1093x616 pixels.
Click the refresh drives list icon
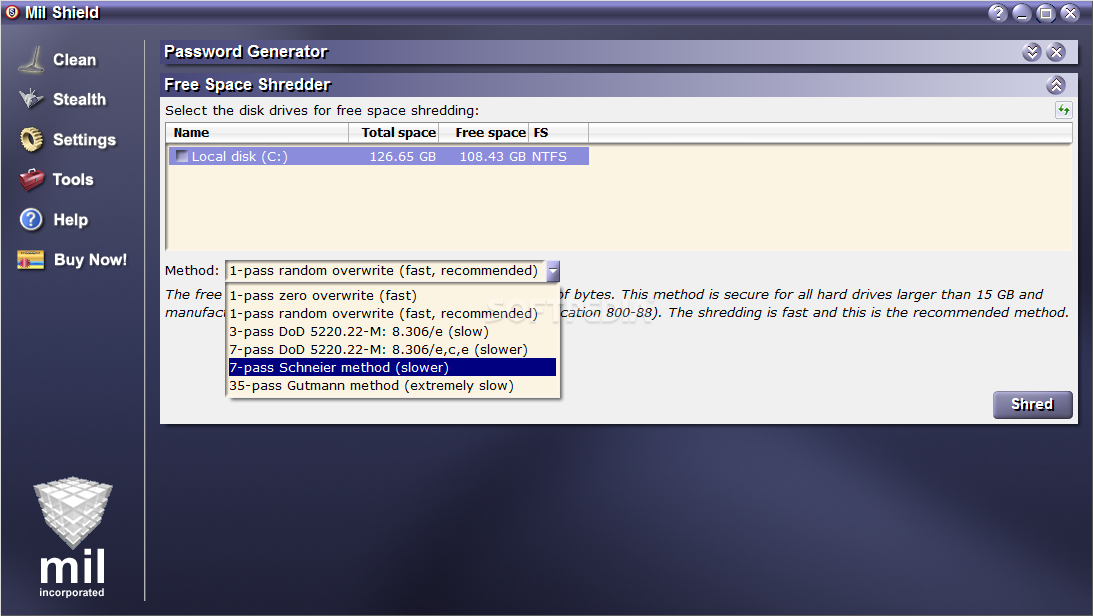coord(1063,110)
